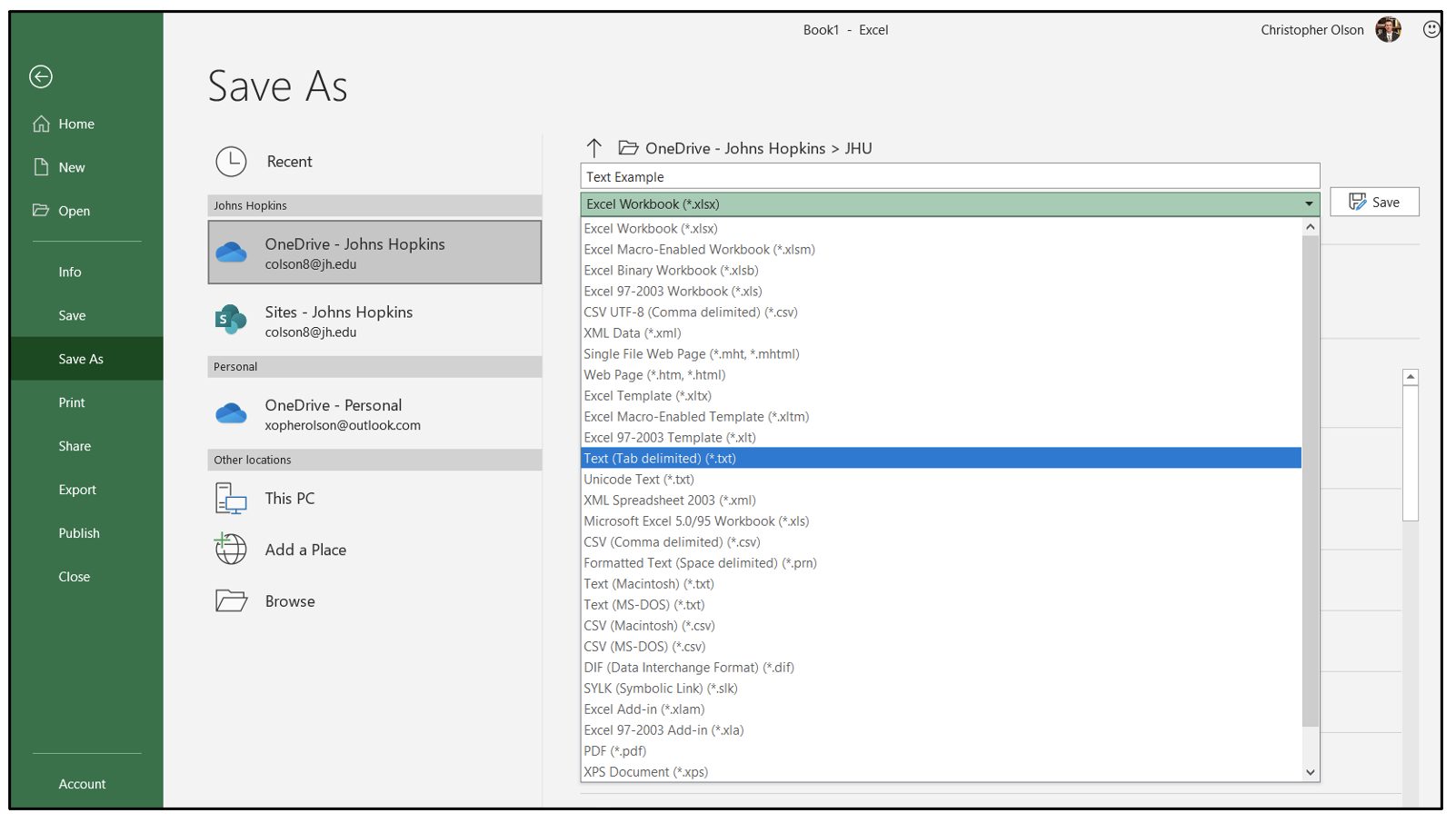Screen dimensions: 1456x823
Task: Click the SharePoint Sites icon
Action: [x=231, y=320]
